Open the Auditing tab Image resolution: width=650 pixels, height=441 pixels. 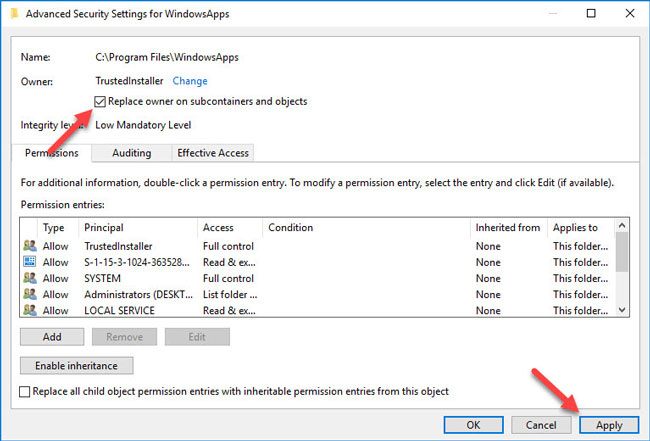tap(131, 153)
